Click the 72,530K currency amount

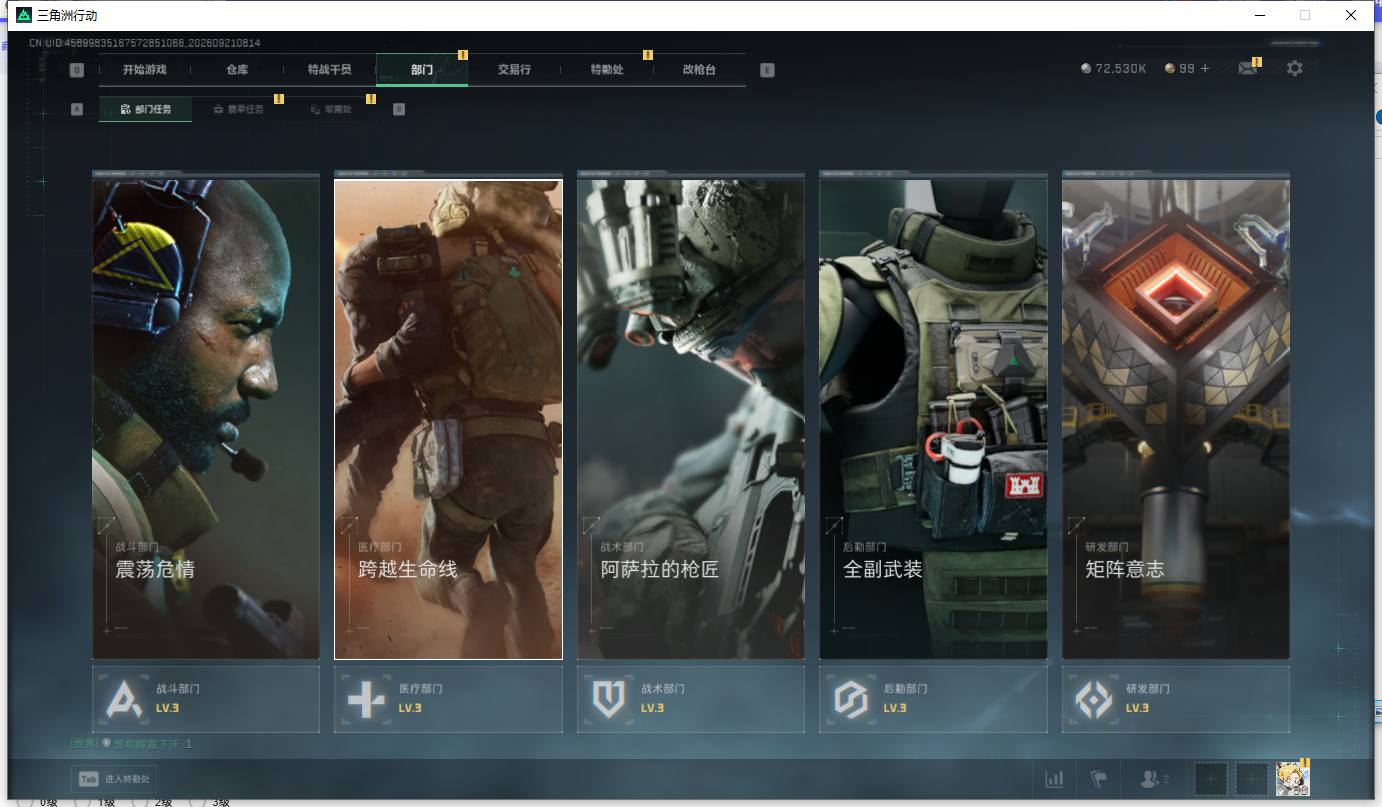1121,69
